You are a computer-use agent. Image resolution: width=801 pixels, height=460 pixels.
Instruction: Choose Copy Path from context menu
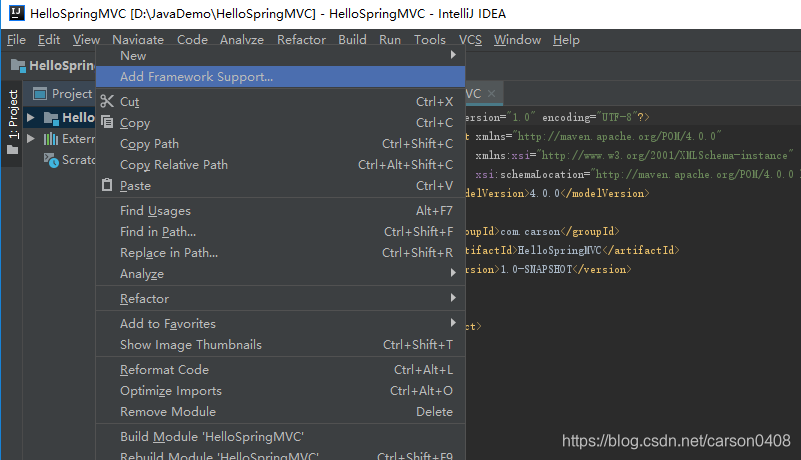tap(280, 144)
